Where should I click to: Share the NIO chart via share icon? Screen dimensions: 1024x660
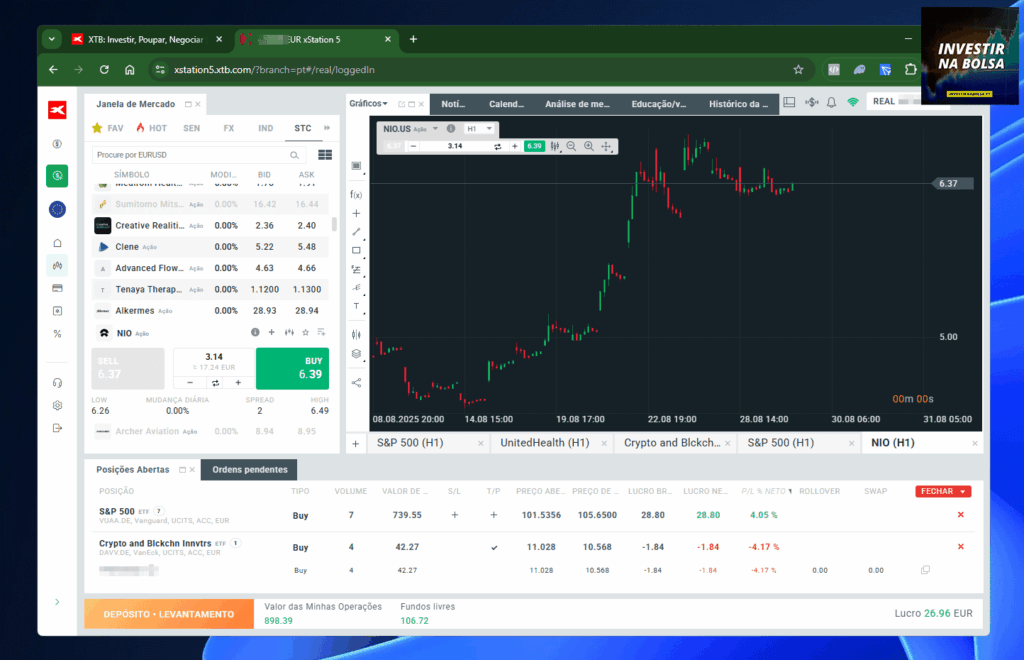pyautogui.click(x=356, y=383)
